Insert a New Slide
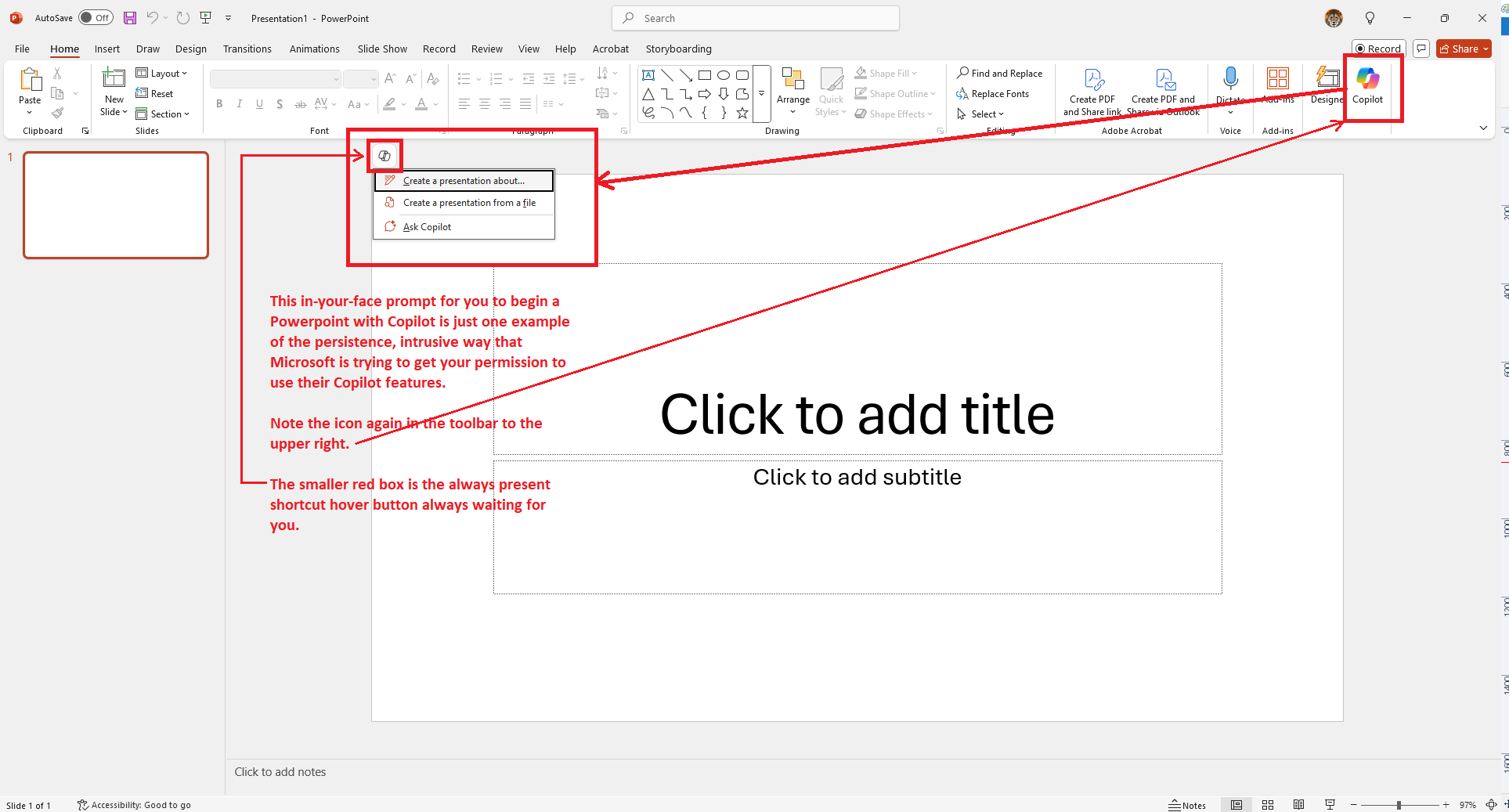Viewport: 1509px width, 812px height. coord(114,92)
